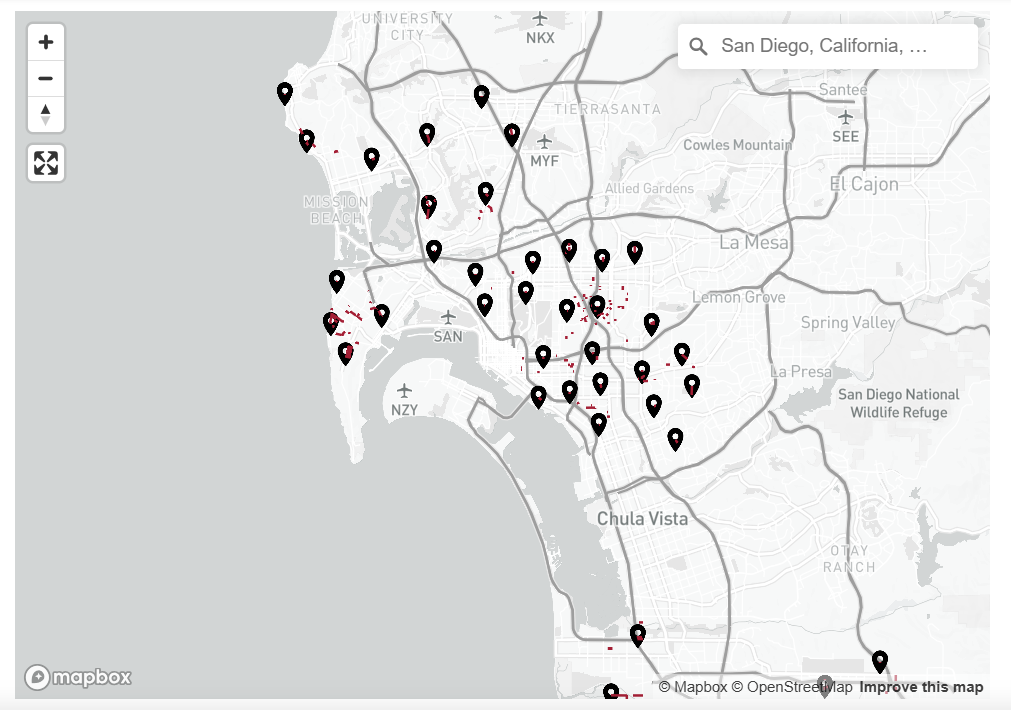Viewport: 1011px width, 710px height.
Task: Focus the San Diego, California search field
Action: (x=827, y=46)
